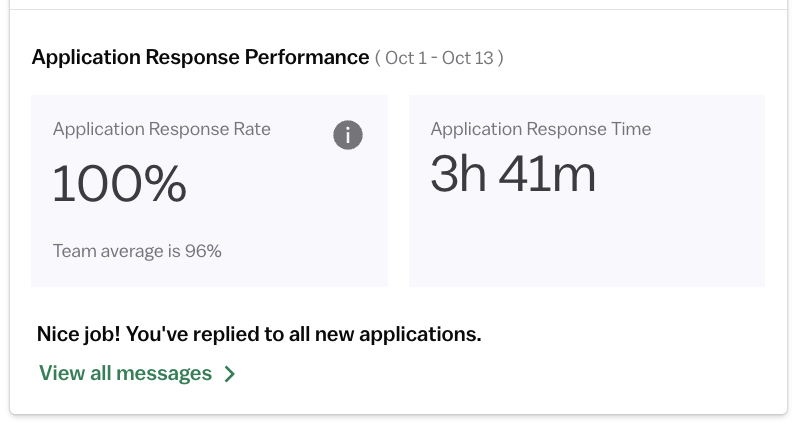Select the Application Response Rate card

[209, 191]
